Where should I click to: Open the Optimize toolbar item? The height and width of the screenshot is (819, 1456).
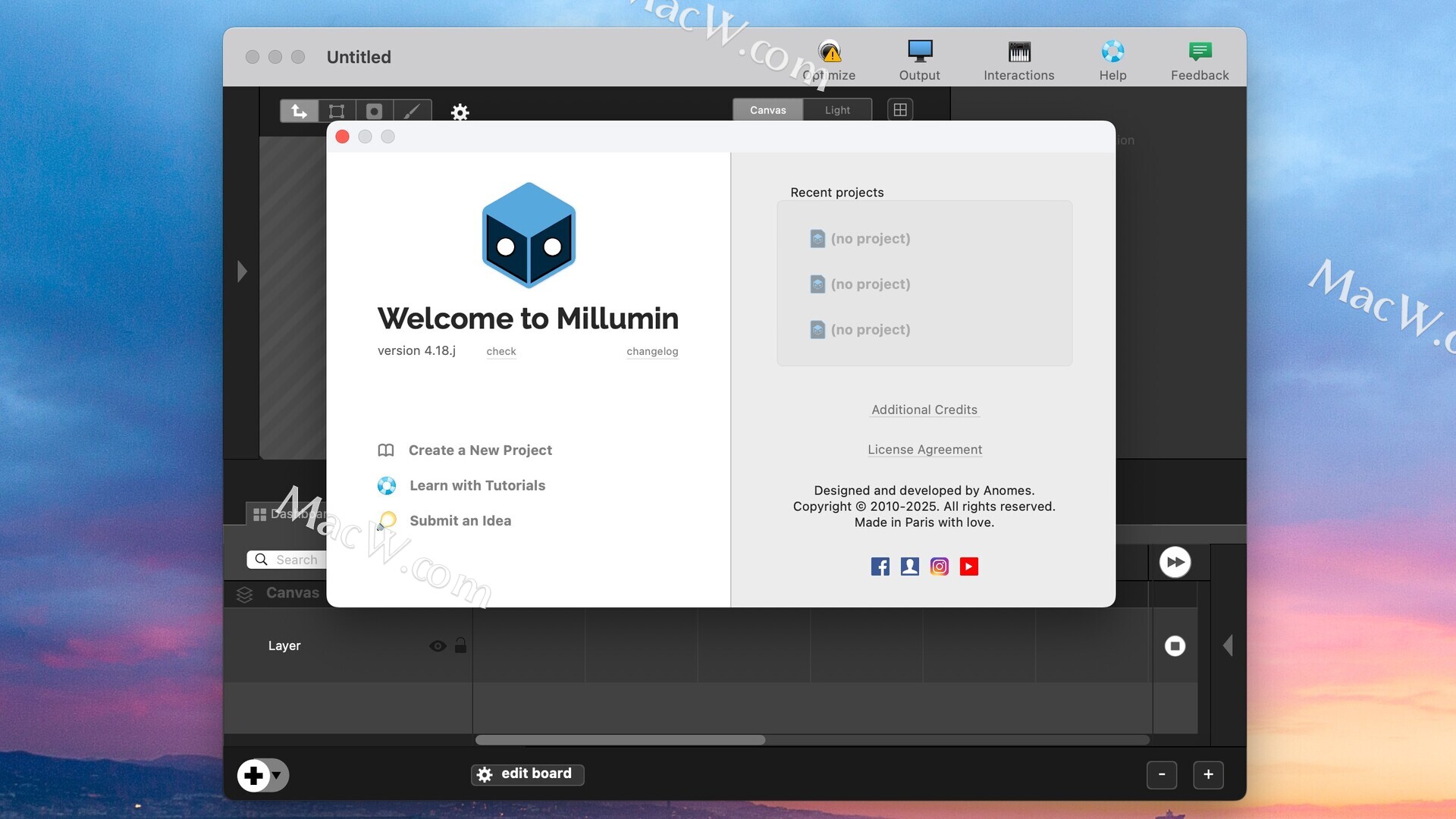830,60
